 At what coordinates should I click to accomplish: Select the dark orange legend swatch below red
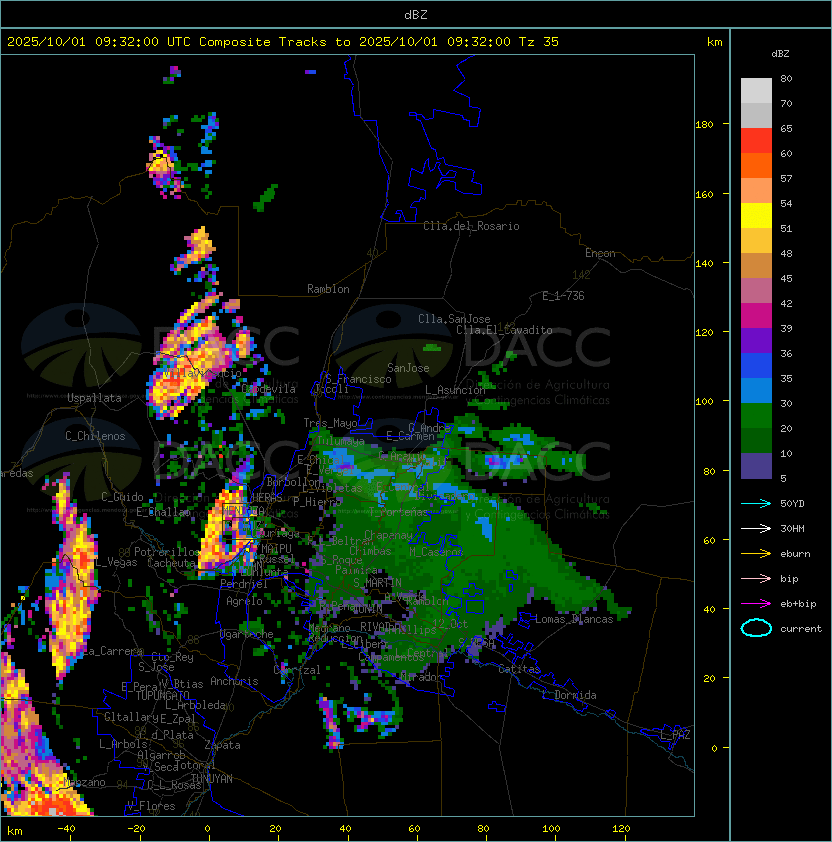pos(756,165)
